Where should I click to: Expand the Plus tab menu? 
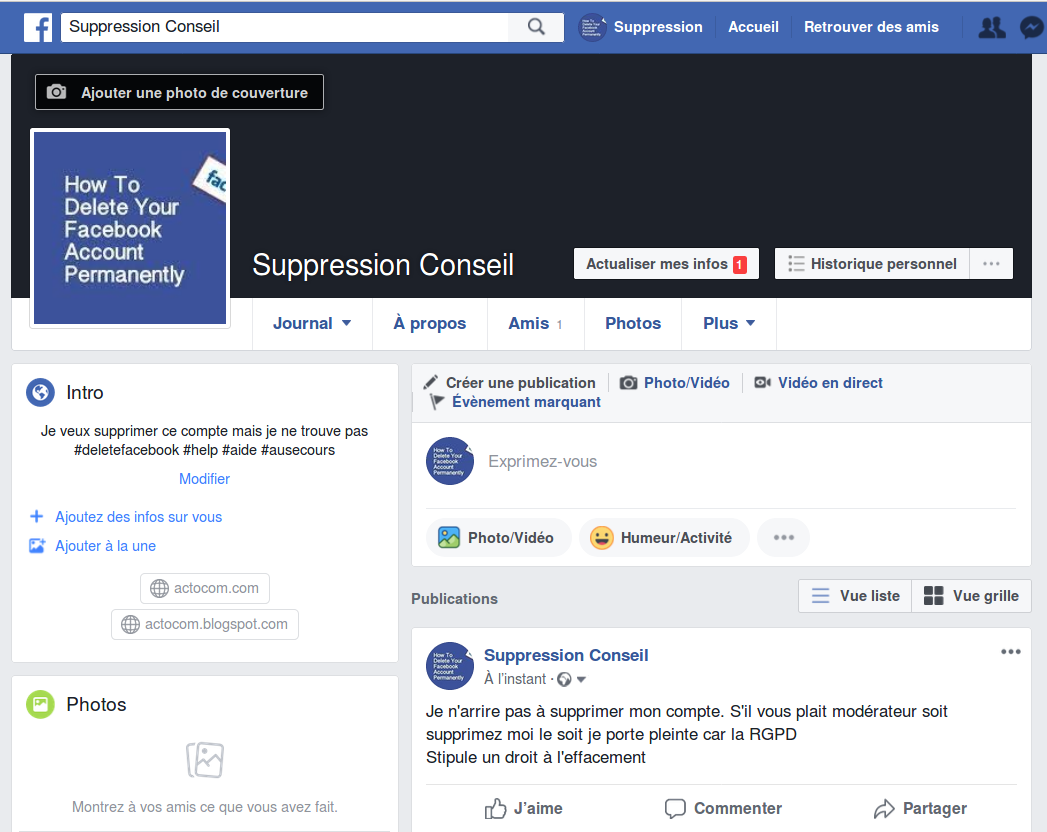[x=729, y=324]
